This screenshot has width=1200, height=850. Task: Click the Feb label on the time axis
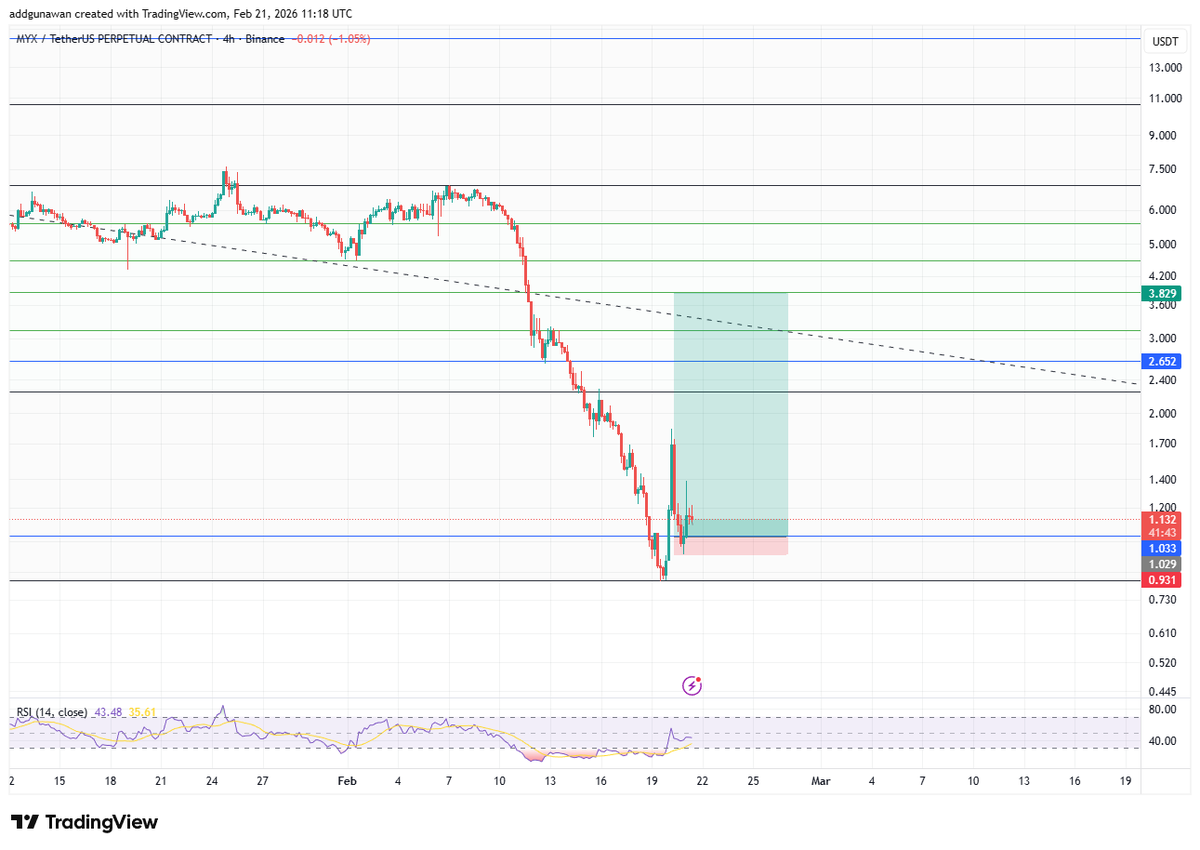click(x=346, y=780)
